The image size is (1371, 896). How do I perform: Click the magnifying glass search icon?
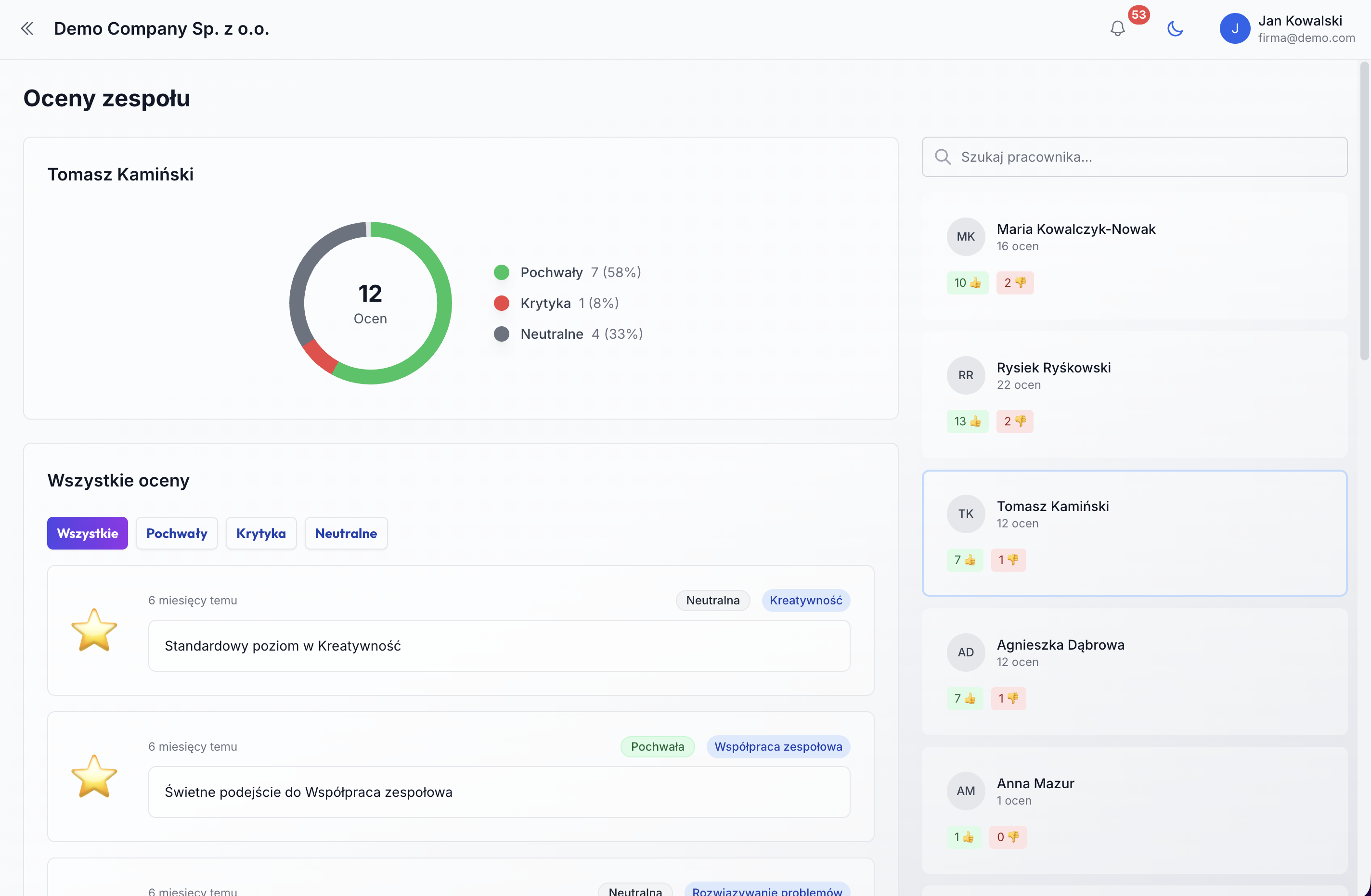tap(944, 156)
